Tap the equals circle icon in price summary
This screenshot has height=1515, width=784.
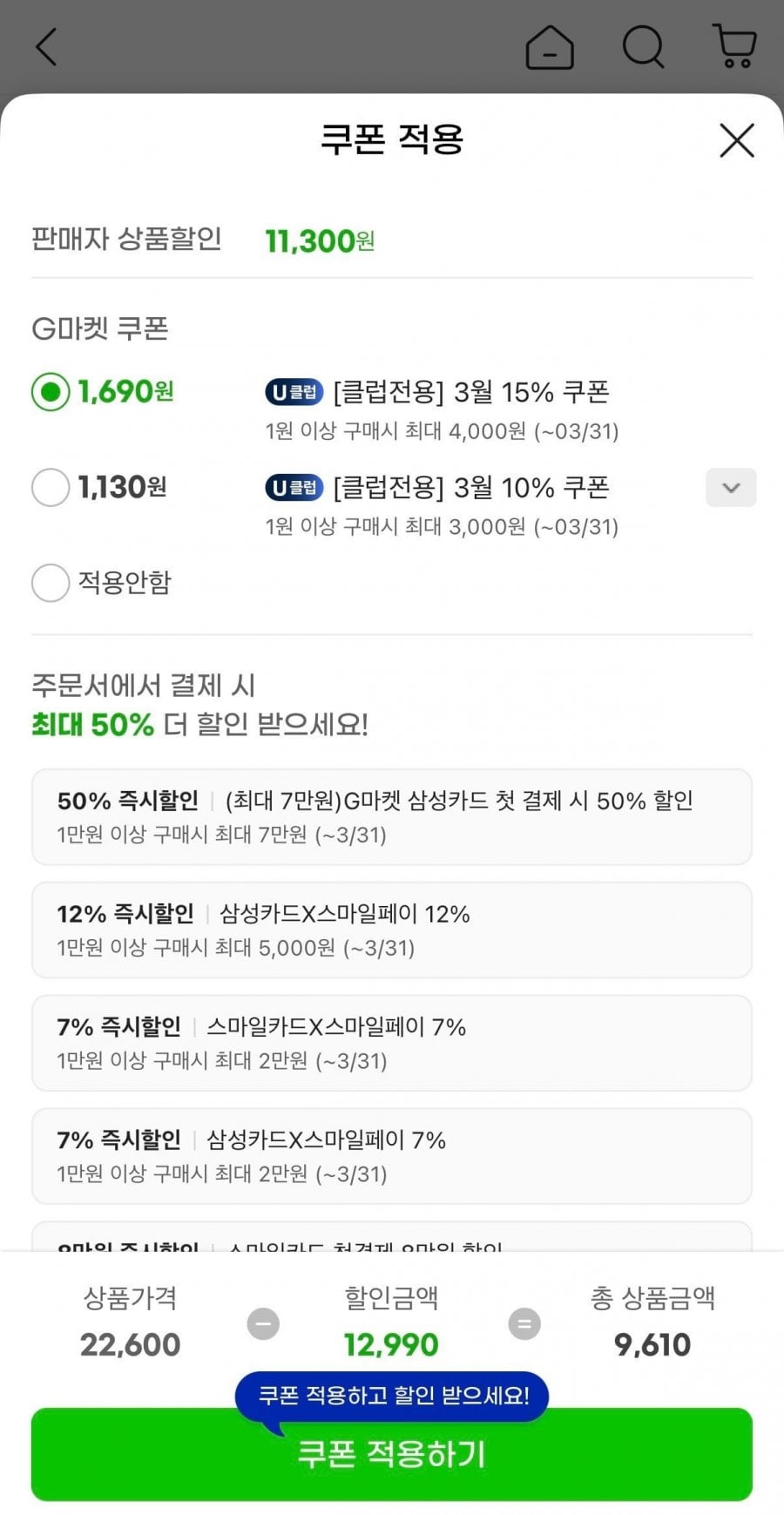coord(524,1324)
